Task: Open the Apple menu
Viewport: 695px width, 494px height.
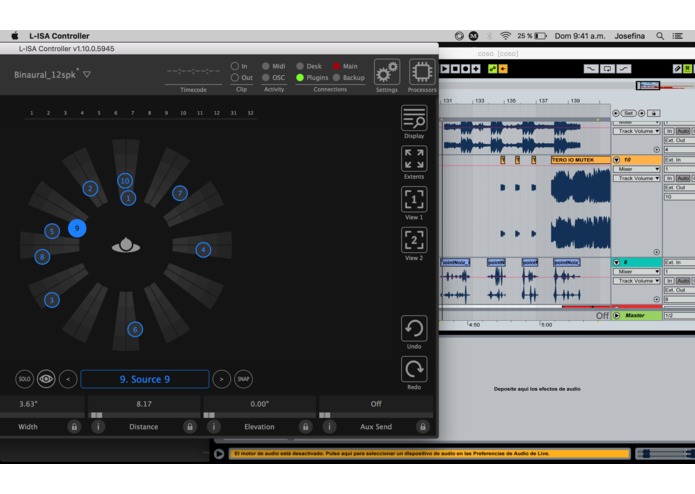Action: (x=15, y=36)
